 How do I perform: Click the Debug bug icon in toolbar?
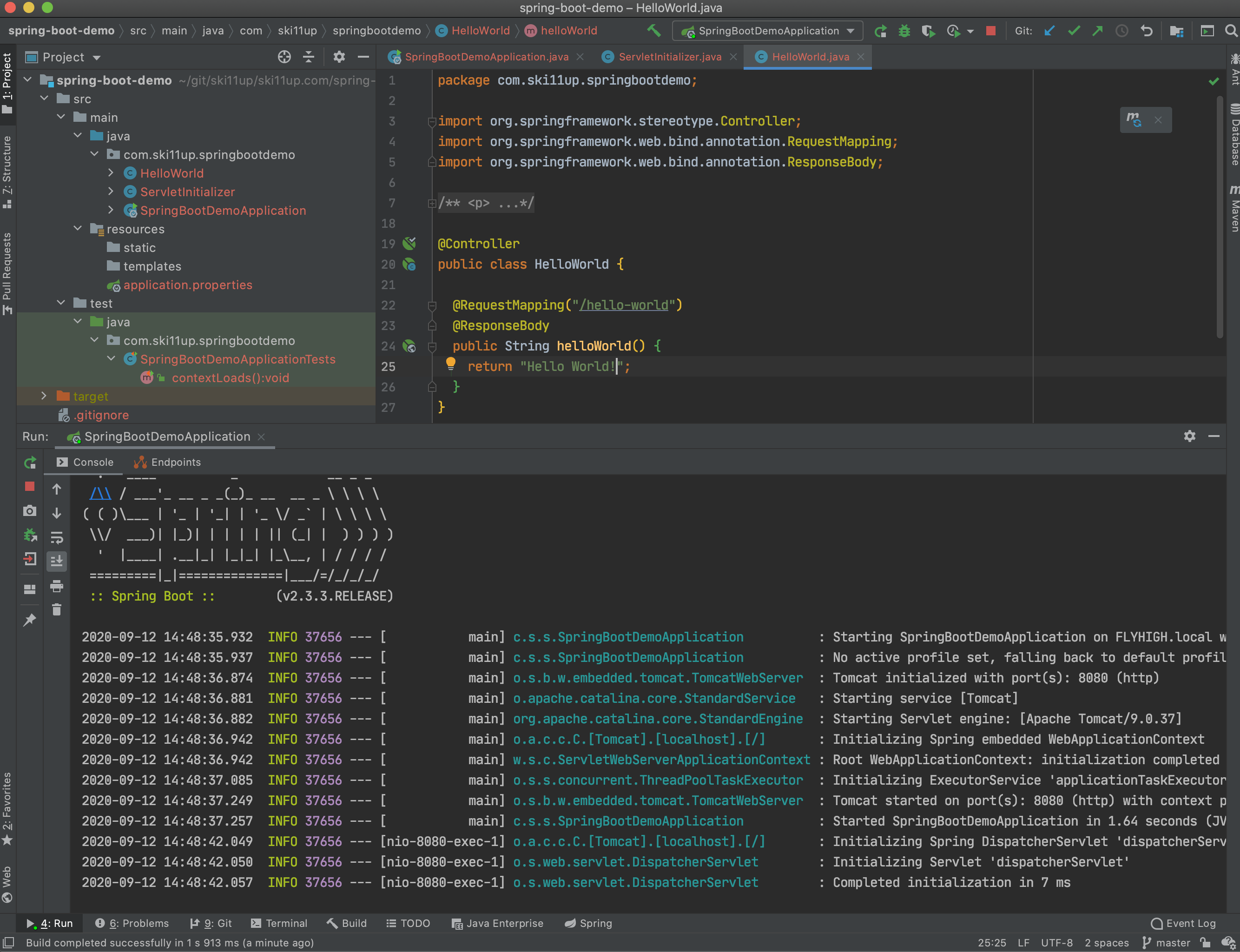[904, 31]
